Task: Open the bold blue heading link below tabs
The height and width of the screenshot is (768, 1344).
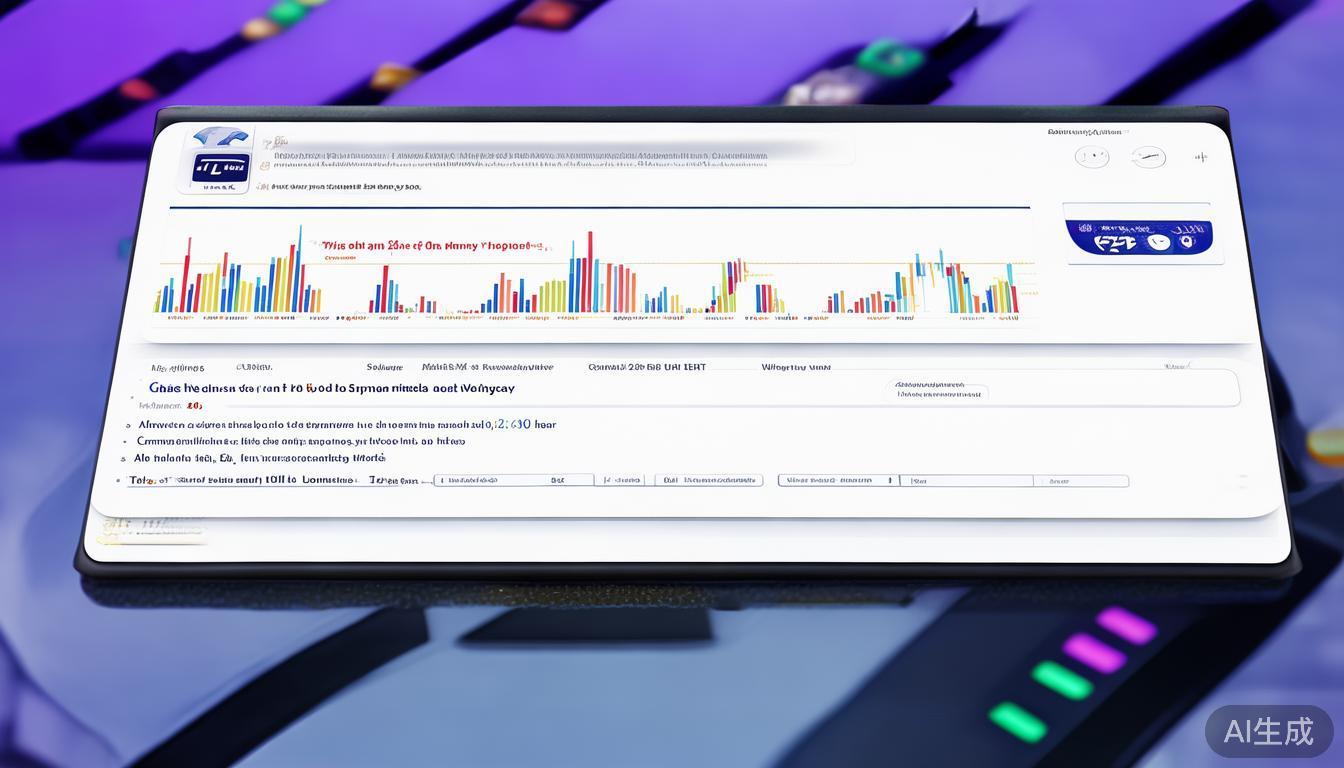Action: coord(332,388)
